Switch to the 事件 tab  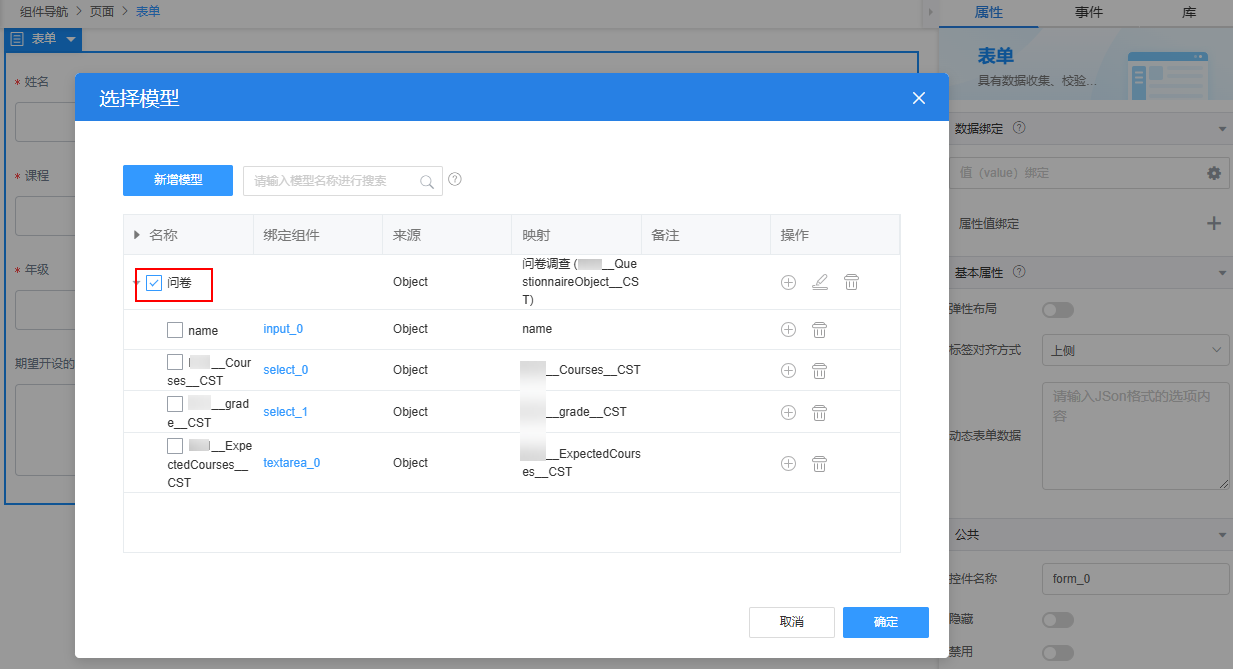[x=1089, y=12]
